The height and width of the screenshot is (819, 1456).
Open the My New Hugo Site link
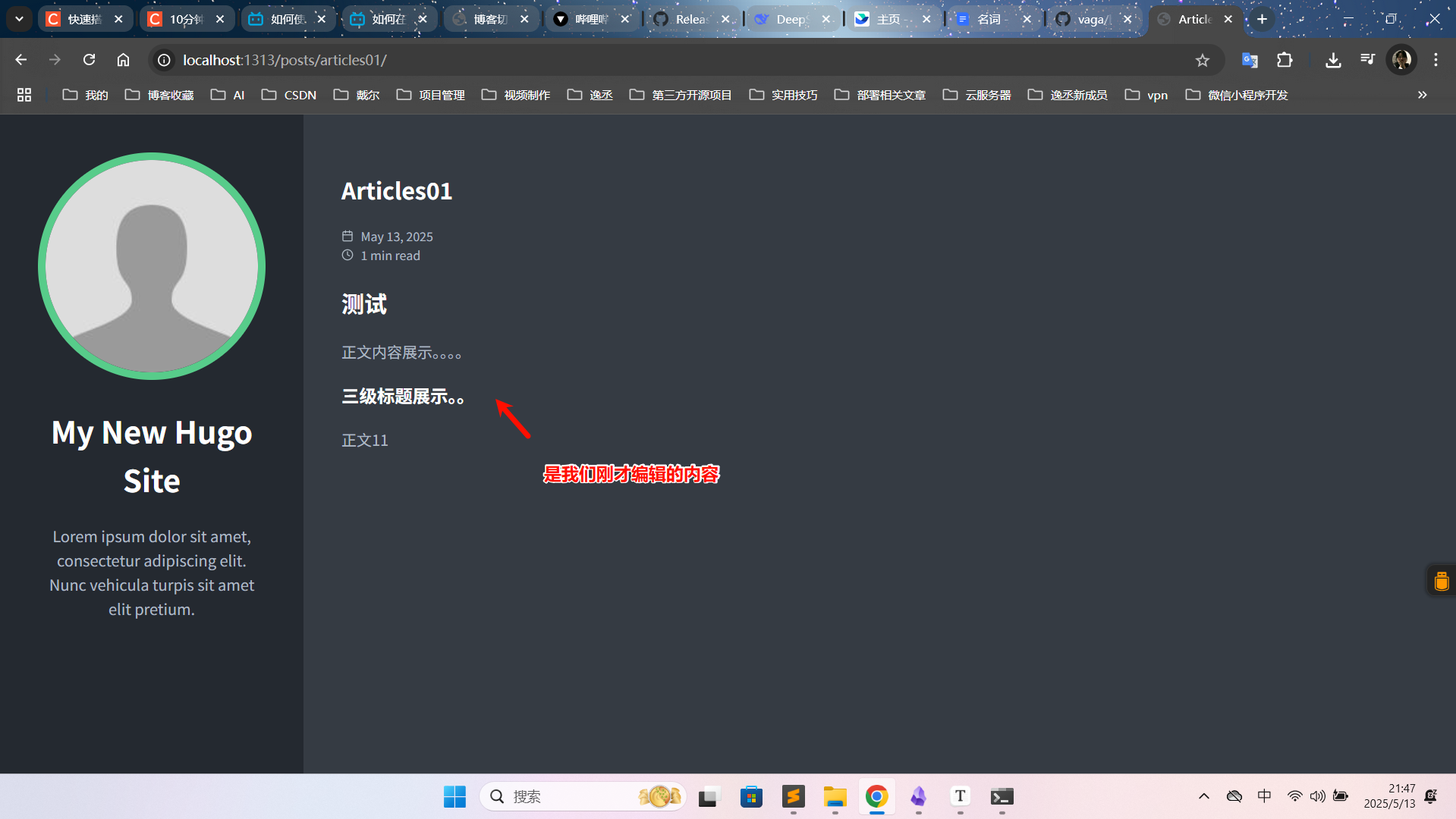(x=152, y=457)
